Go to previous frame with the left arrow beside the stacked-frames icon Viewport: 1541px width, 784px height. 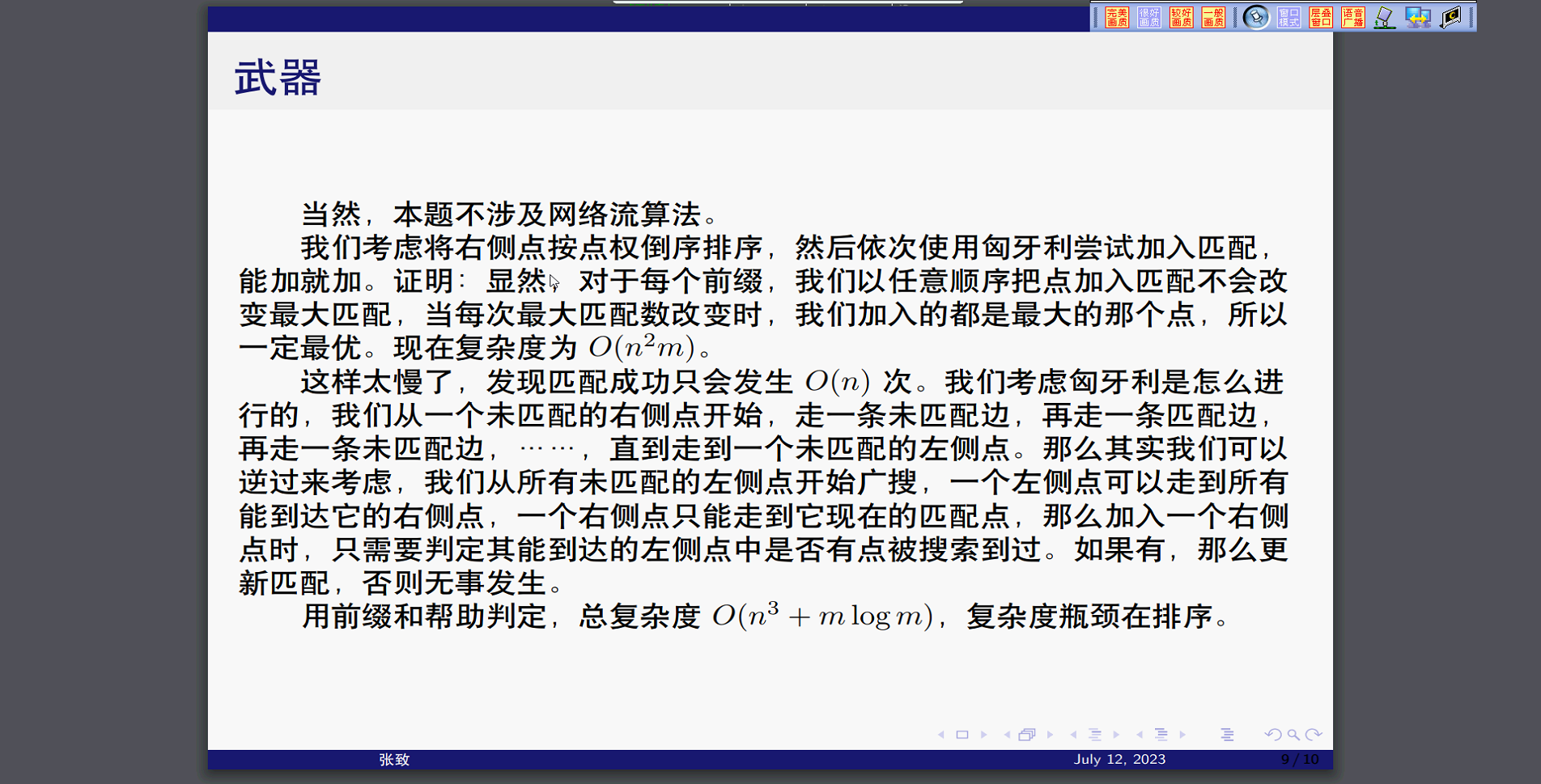click(1007, 735)
